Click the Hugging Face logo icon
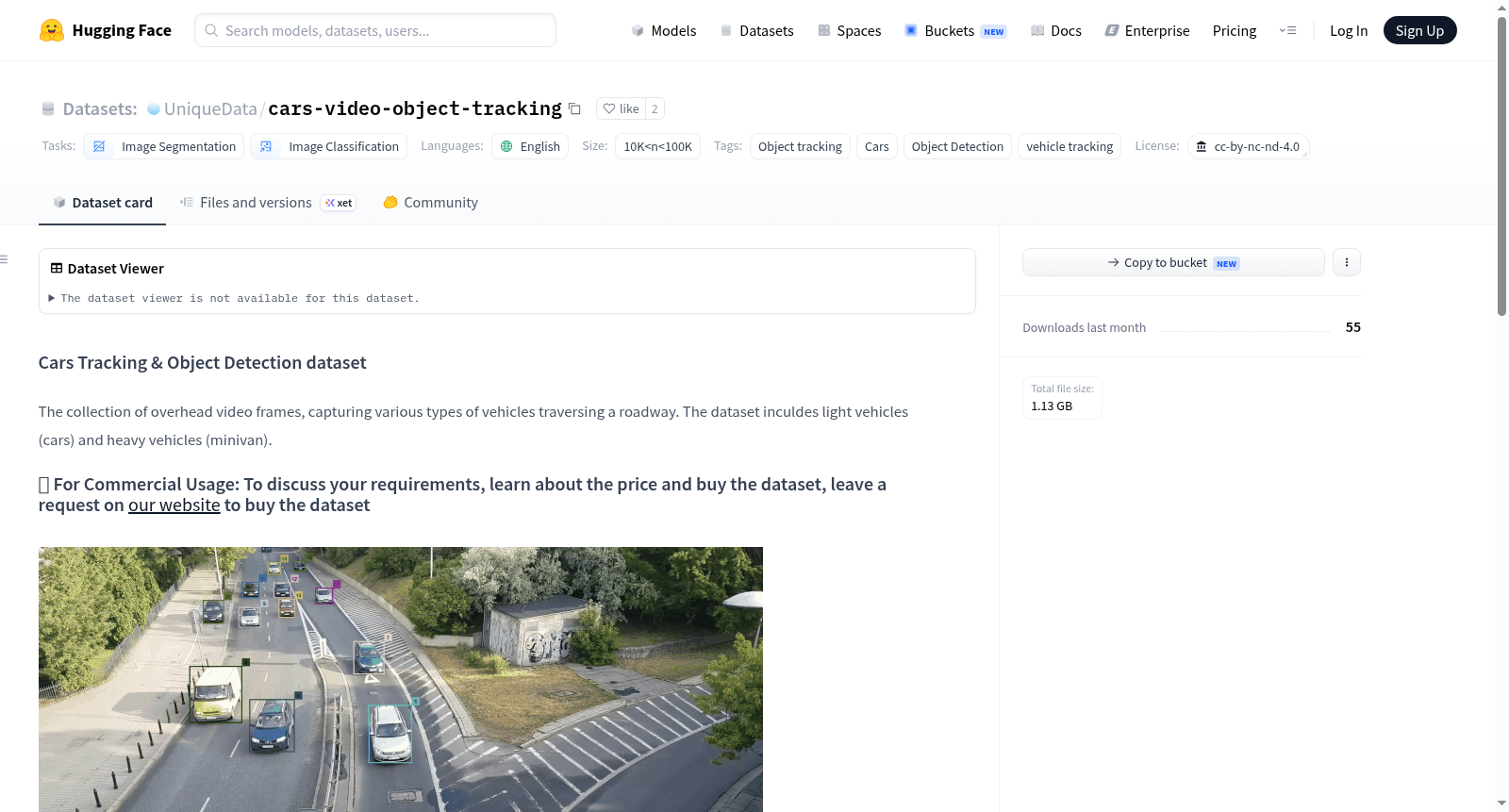1509x812 pixels. (x=52, y=30)
